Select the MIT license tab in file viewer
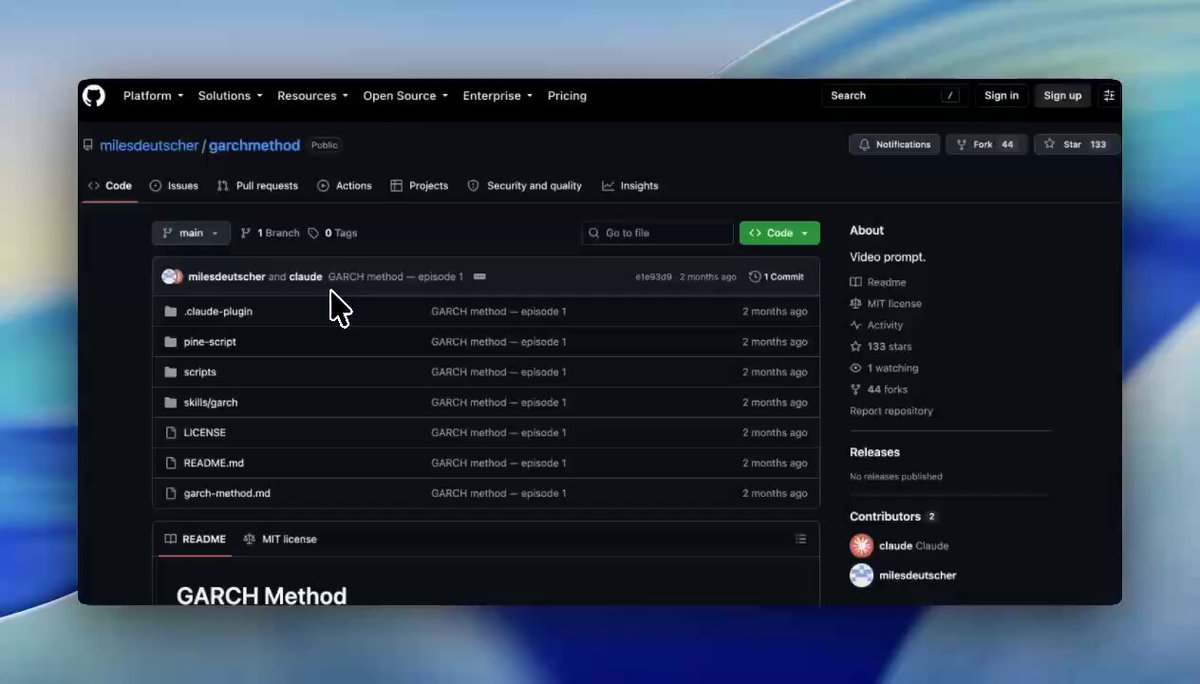The image size is (1200, 684). point(280,539)
